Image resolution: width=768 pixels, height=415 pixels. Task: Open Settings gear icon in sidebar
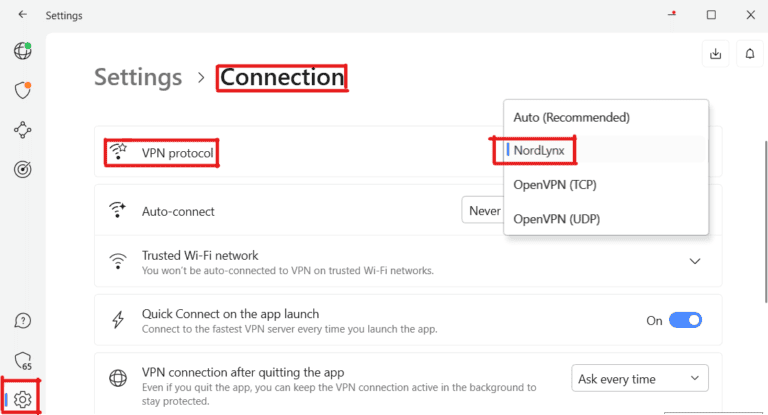coord(22,399)
